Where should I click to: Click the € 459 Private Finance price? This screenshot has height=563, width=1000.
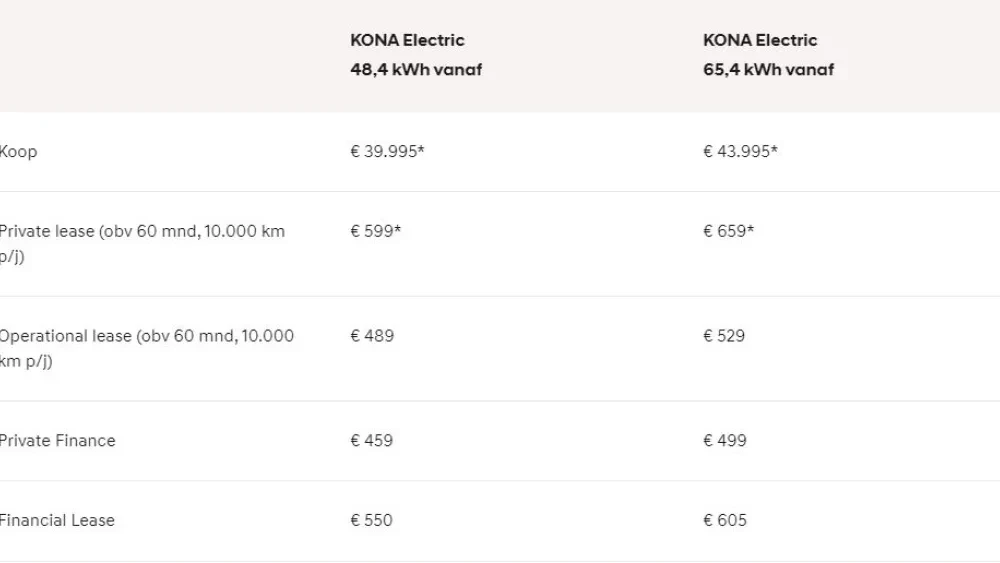(372, 441)
